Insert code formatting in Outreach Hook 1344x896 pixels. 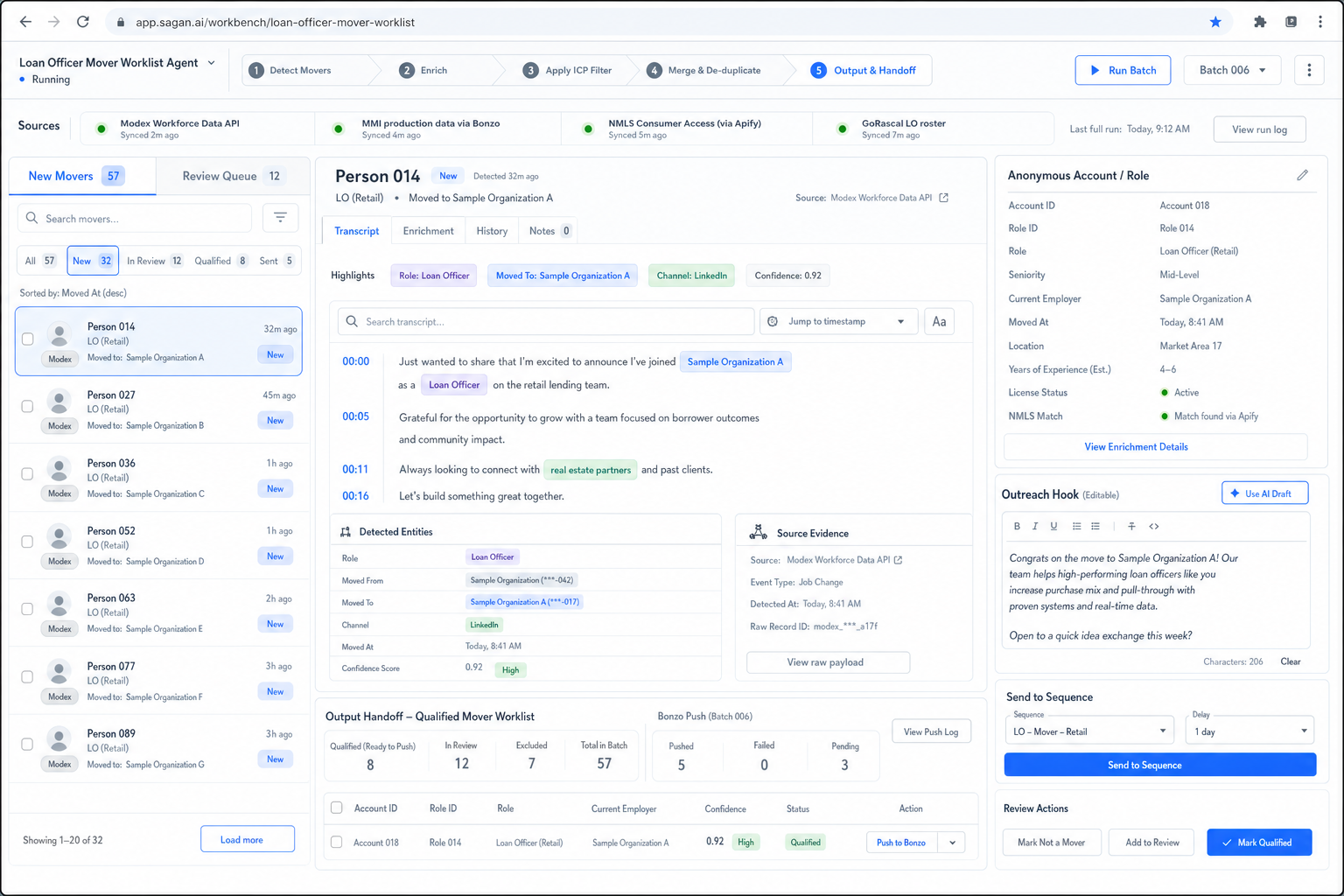point(1154,527)
